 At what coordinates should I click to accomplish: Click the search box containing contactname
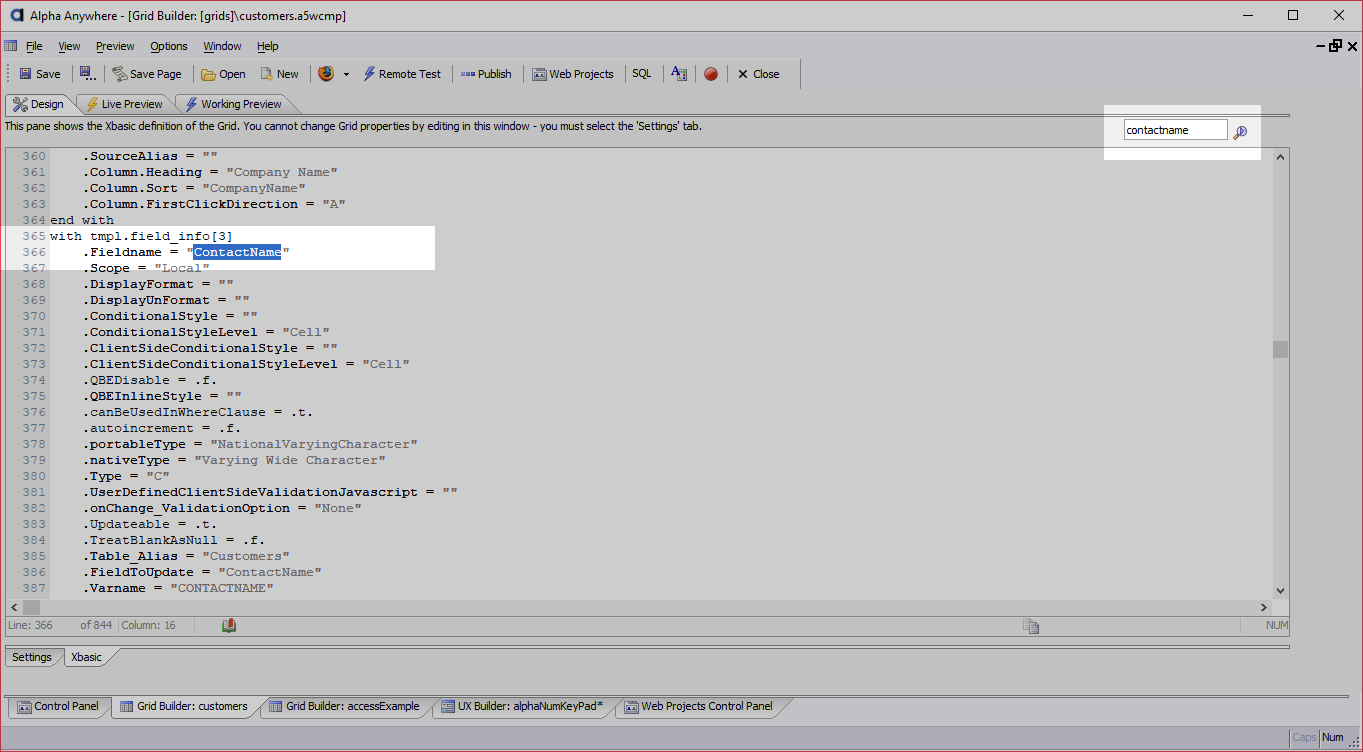coord(1175,130)
